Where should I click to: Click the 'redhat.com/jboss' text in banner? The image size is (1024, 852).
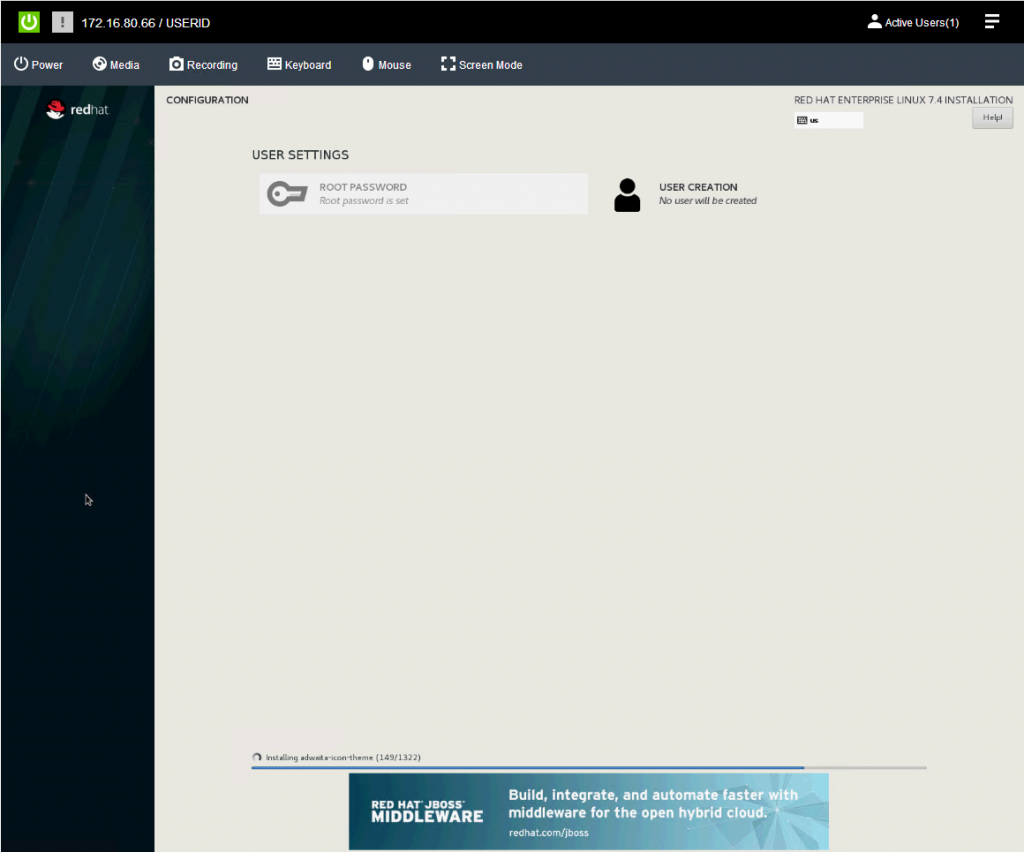549,832
